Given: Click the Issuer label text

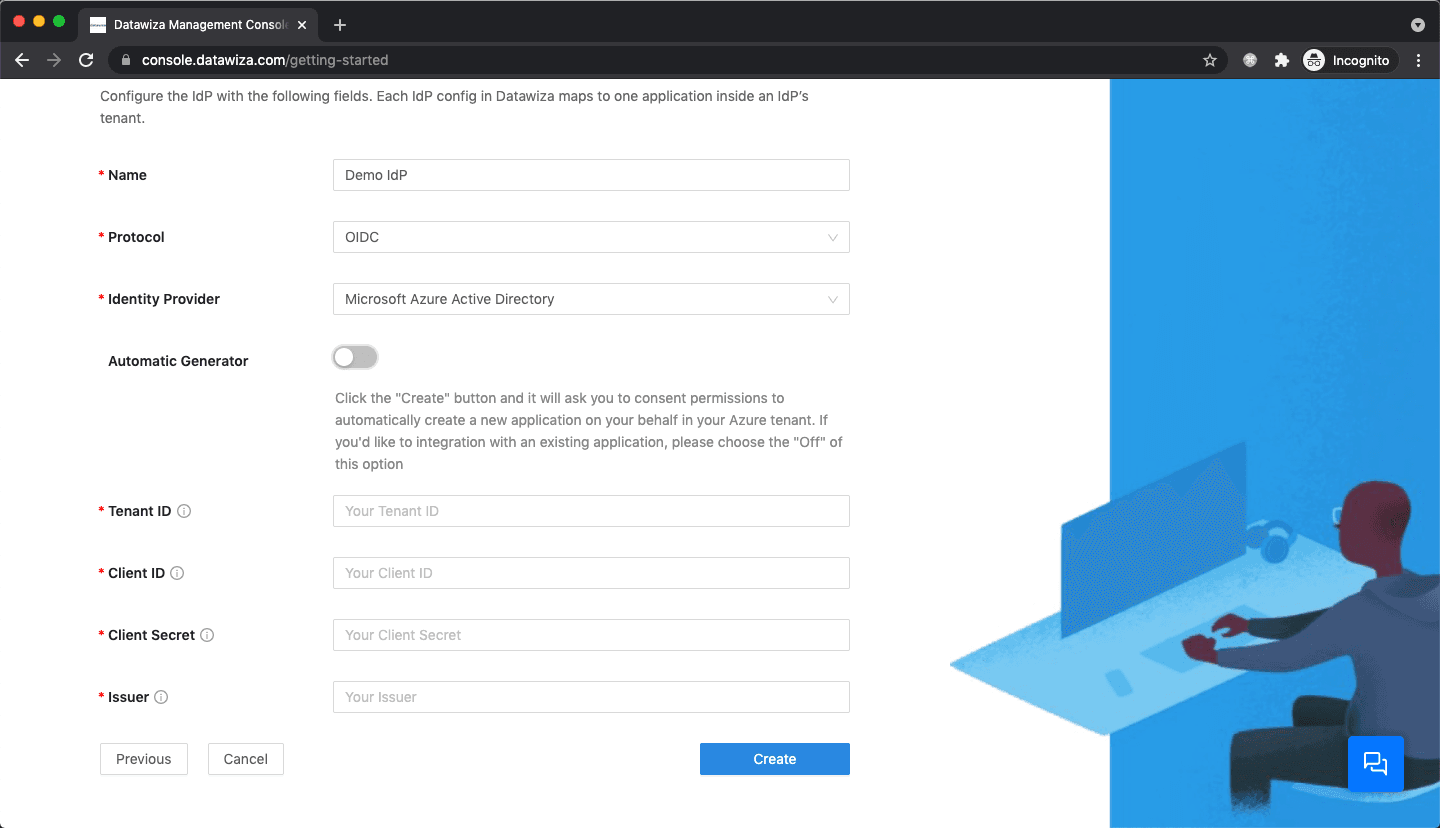Looking at the screenshot, I should click(x=128, y=697).
